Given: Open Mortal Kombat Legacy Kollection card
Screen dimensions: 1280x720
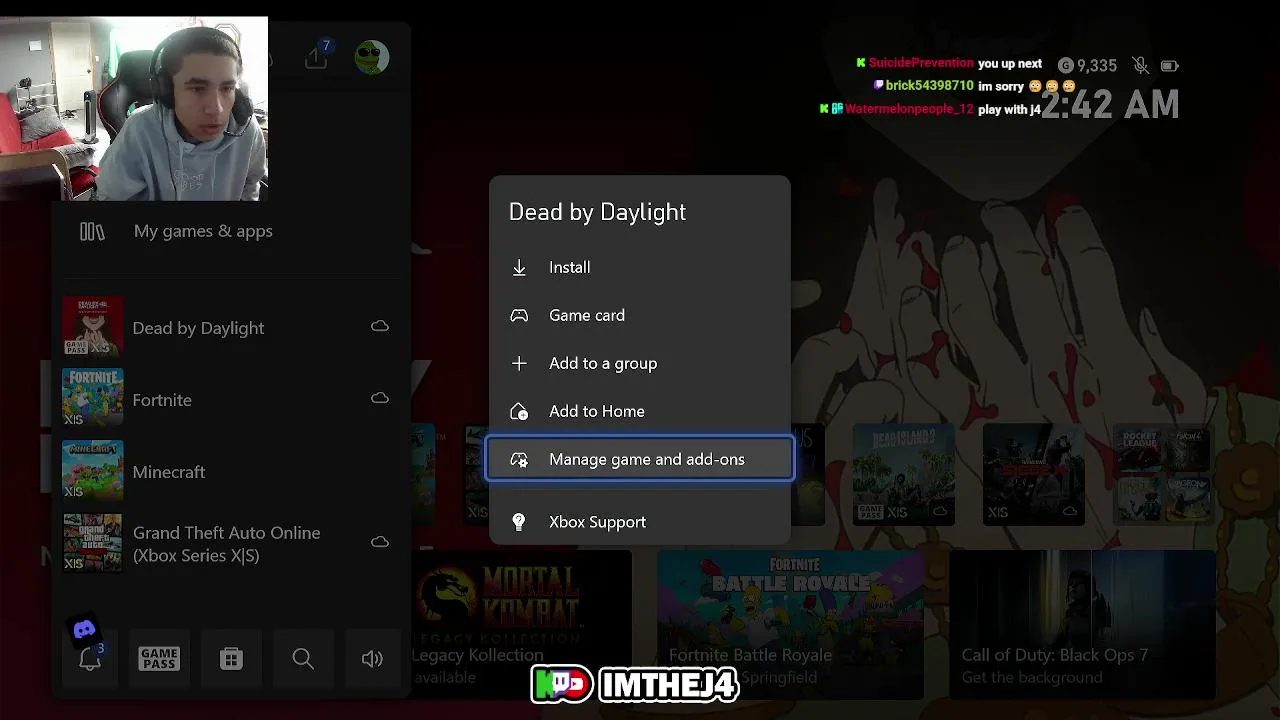Looking at the screenshot, I should tap(521, 624).
